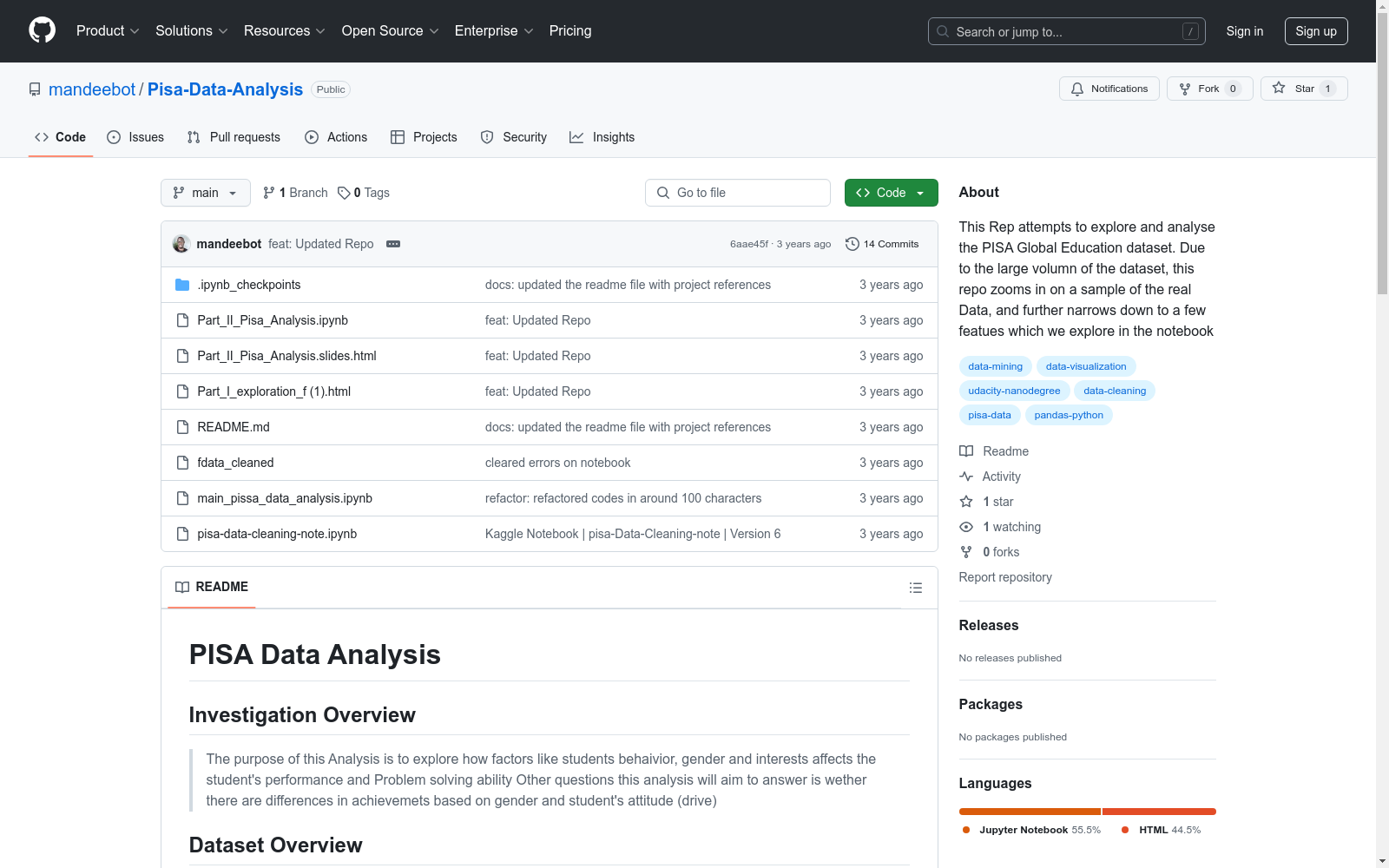Open the udacity-nanodegree topic tag
This screenshot has width=1389, height=868.
pyautogui.click(x=1014, y=391)
